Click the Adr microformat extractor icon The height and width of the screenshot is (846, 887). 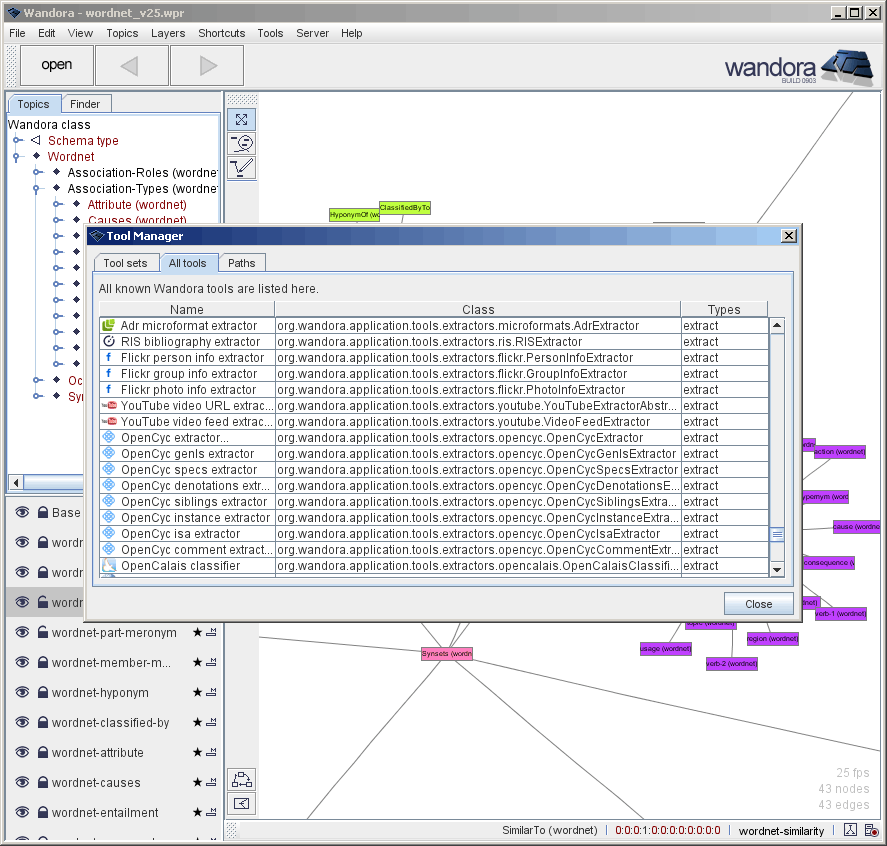(107, 325)
